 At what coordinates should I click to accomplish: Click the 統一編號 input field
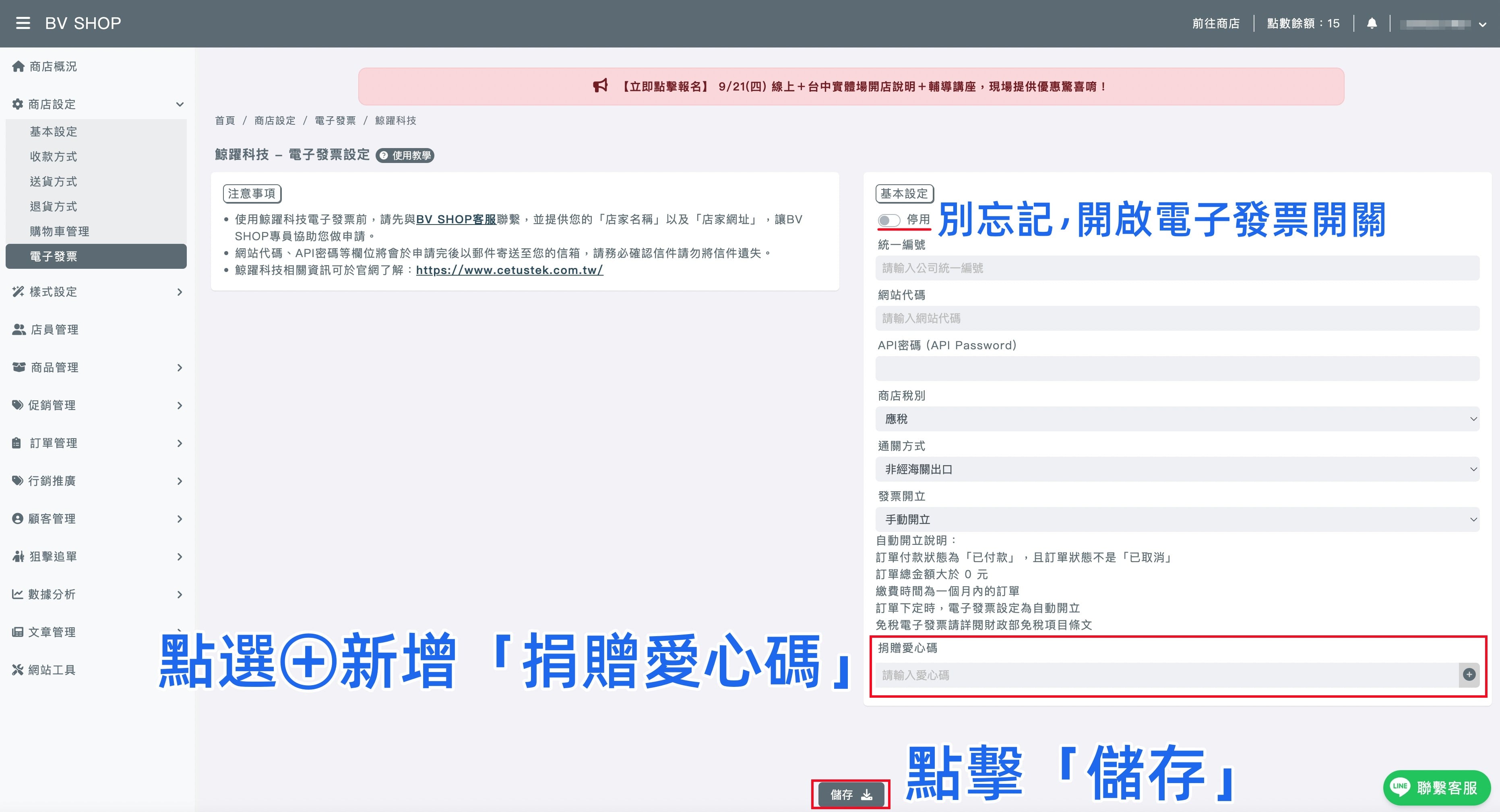coord(1178,268)
